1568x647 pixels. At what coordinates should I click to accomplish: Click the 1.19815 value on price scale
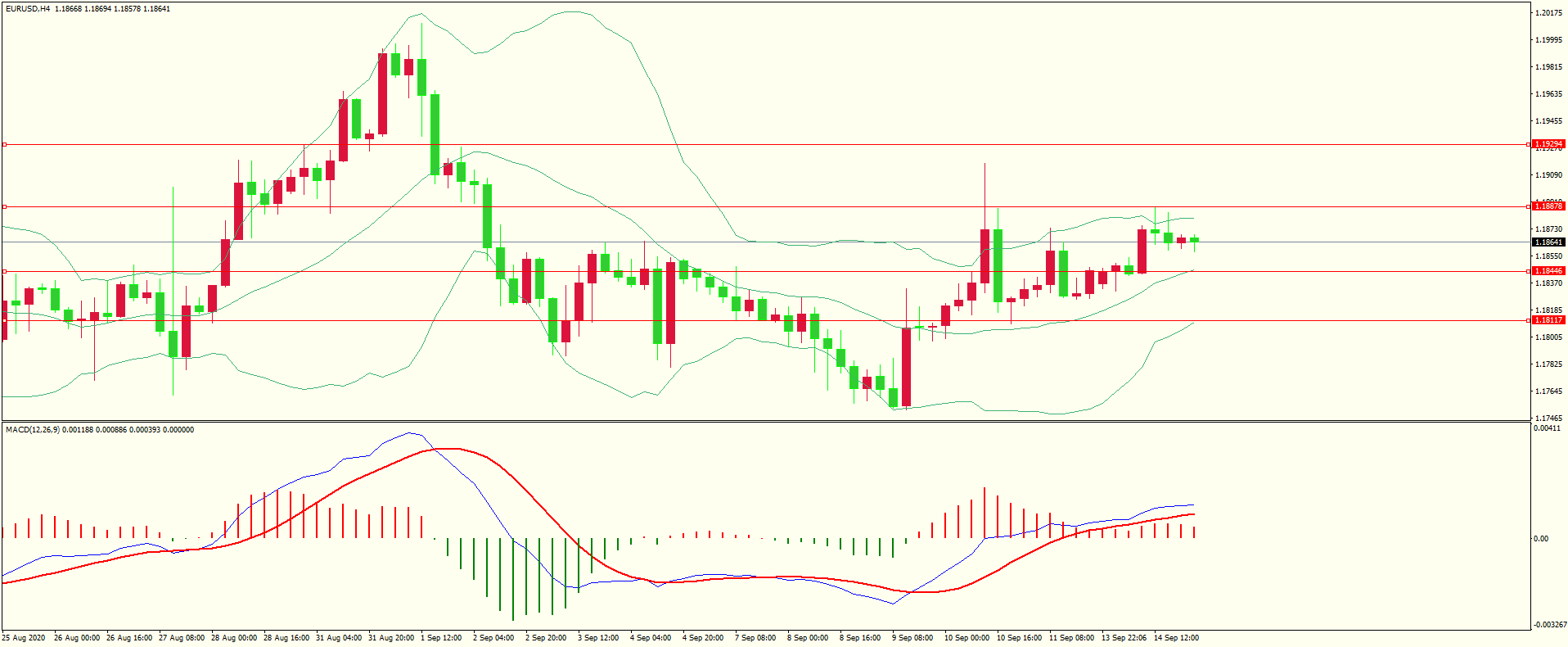[x=1549, y=67]
